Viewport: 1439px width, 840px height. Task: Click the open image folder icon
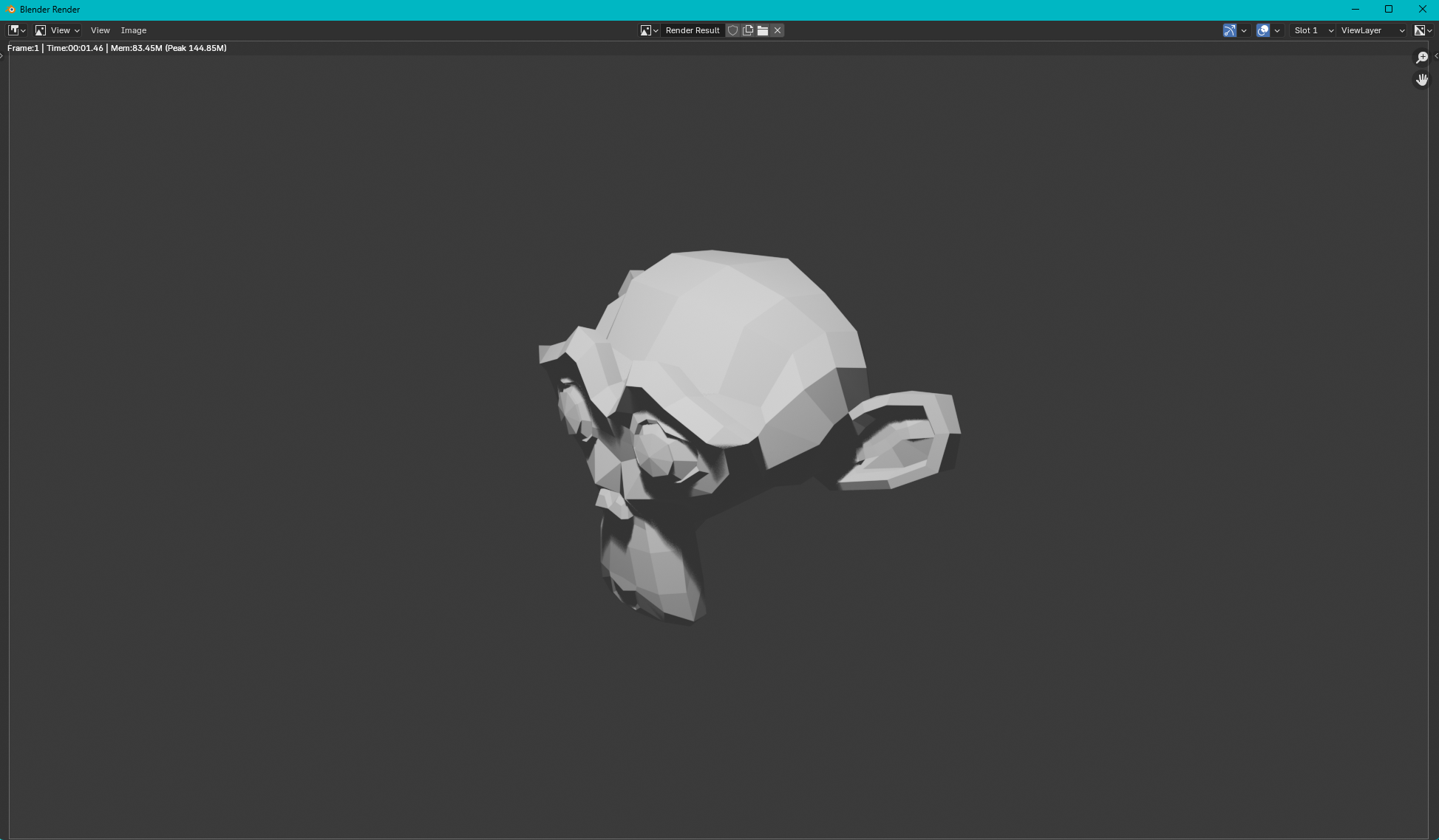[763, 30]
